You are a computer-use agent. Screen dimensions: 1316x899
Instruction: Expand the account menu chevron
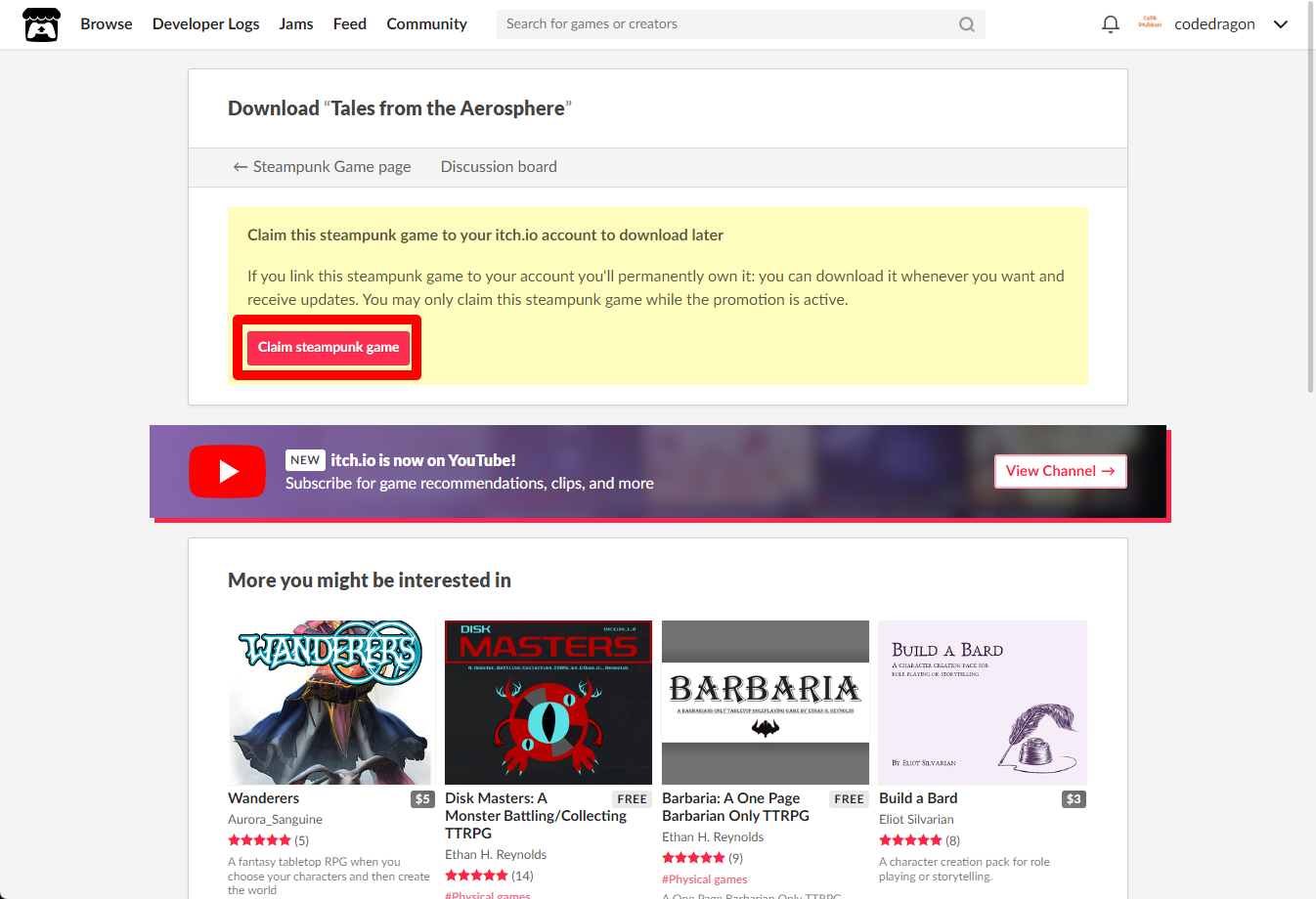coord(1281,24)
